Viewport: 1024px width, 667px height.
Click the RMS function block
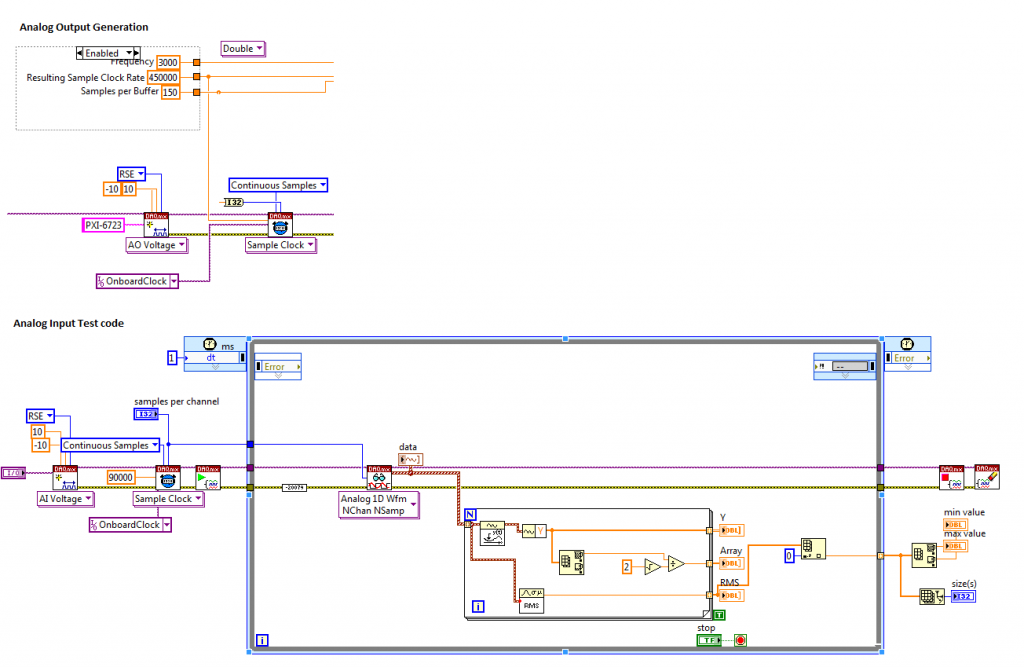(x=532, y=599)
